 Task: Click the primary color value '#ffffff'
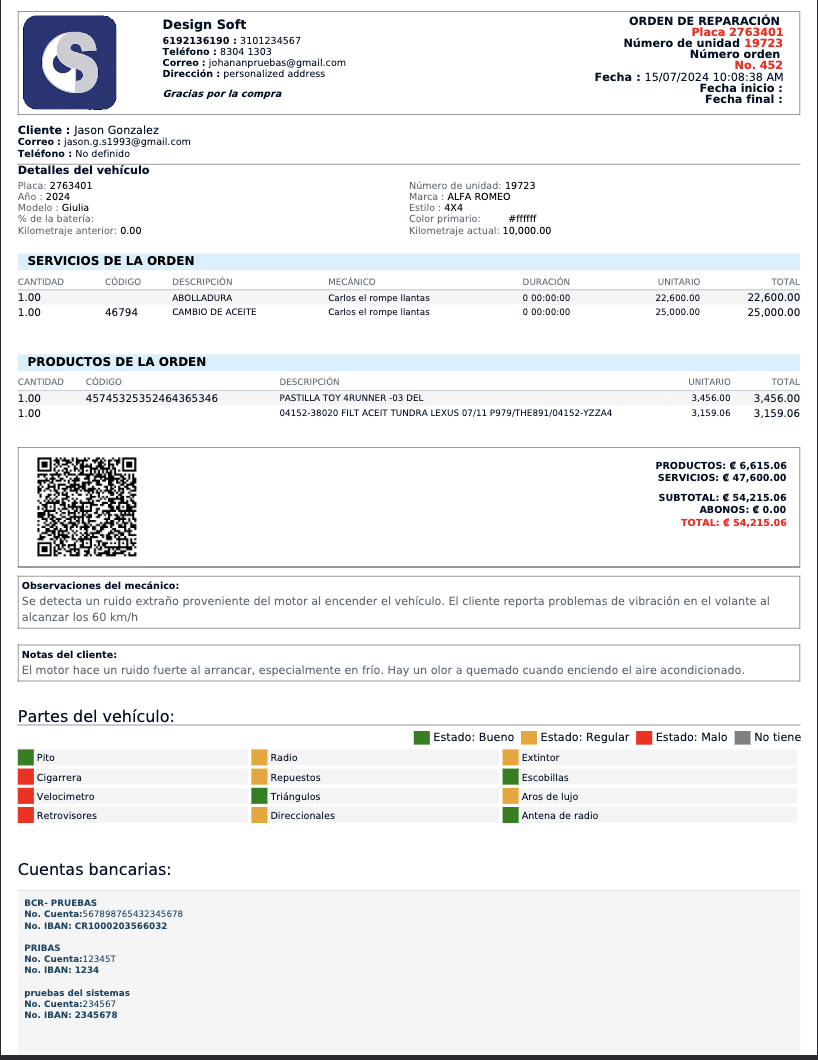tap(523, 219)
